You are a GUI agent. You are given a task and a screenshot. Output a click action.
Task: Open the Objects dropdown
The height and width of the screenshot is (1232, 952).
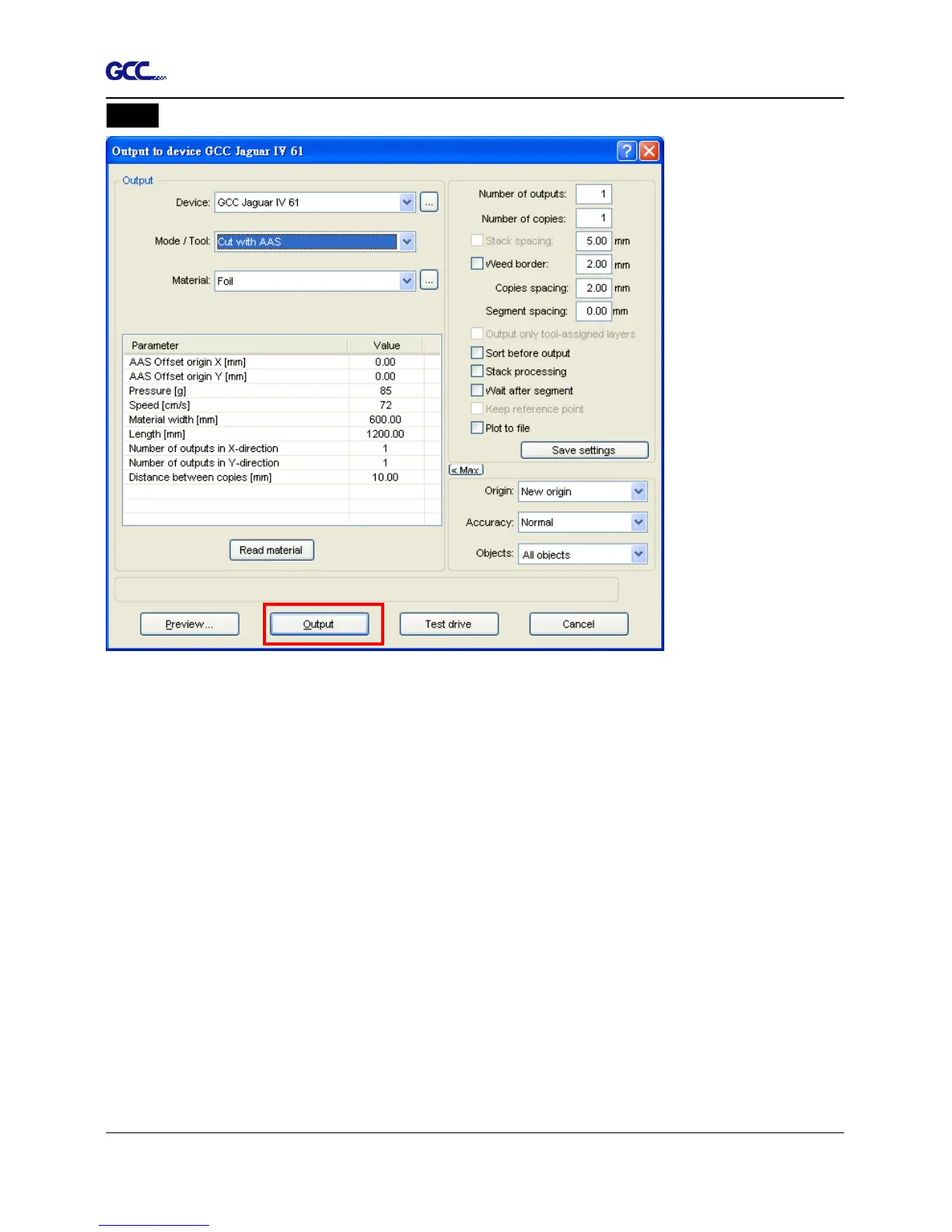pos(639,554)
